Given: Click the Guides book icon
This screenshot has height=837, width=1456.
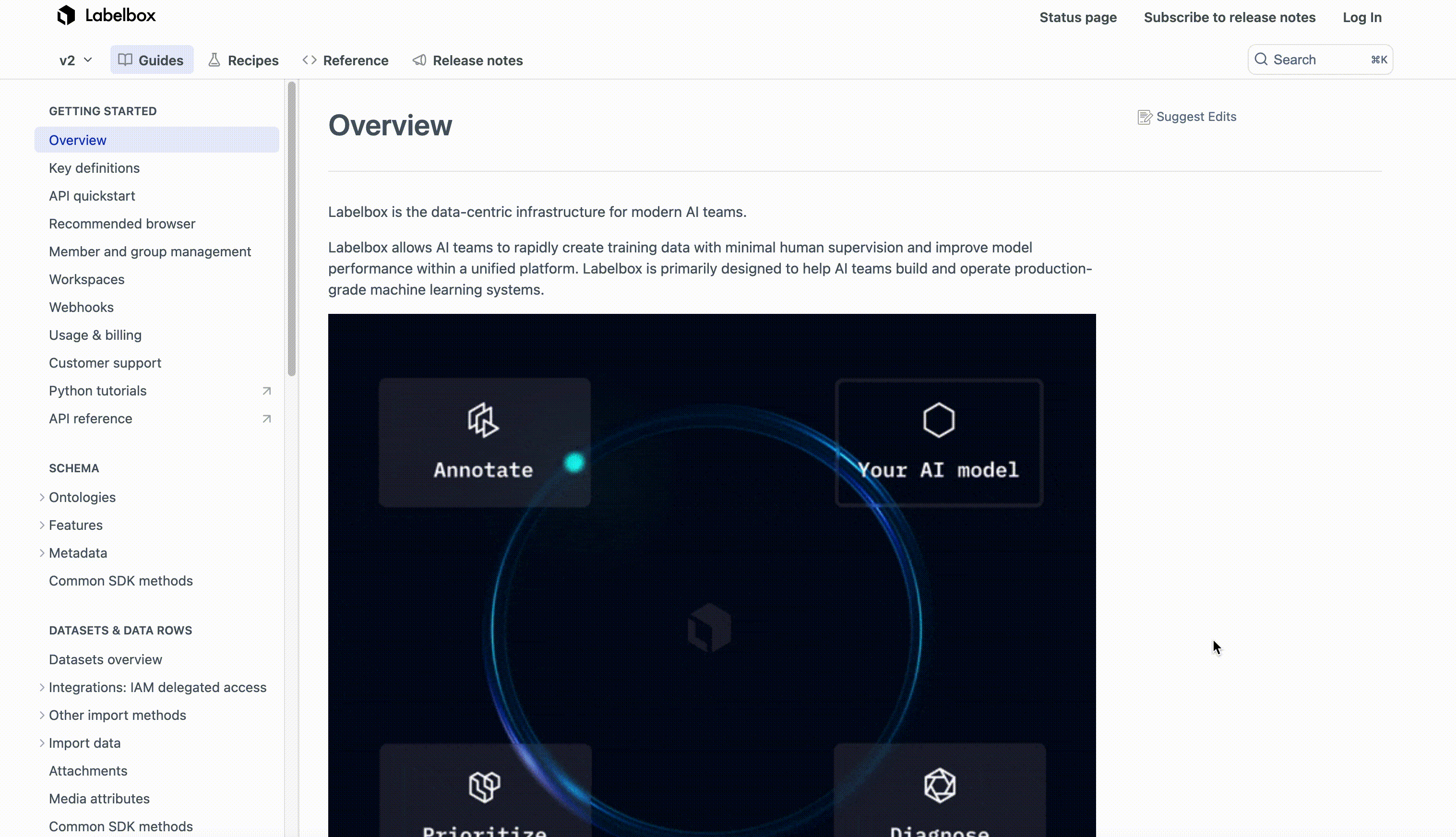Looking at the screenshot, I should point(125,60).
